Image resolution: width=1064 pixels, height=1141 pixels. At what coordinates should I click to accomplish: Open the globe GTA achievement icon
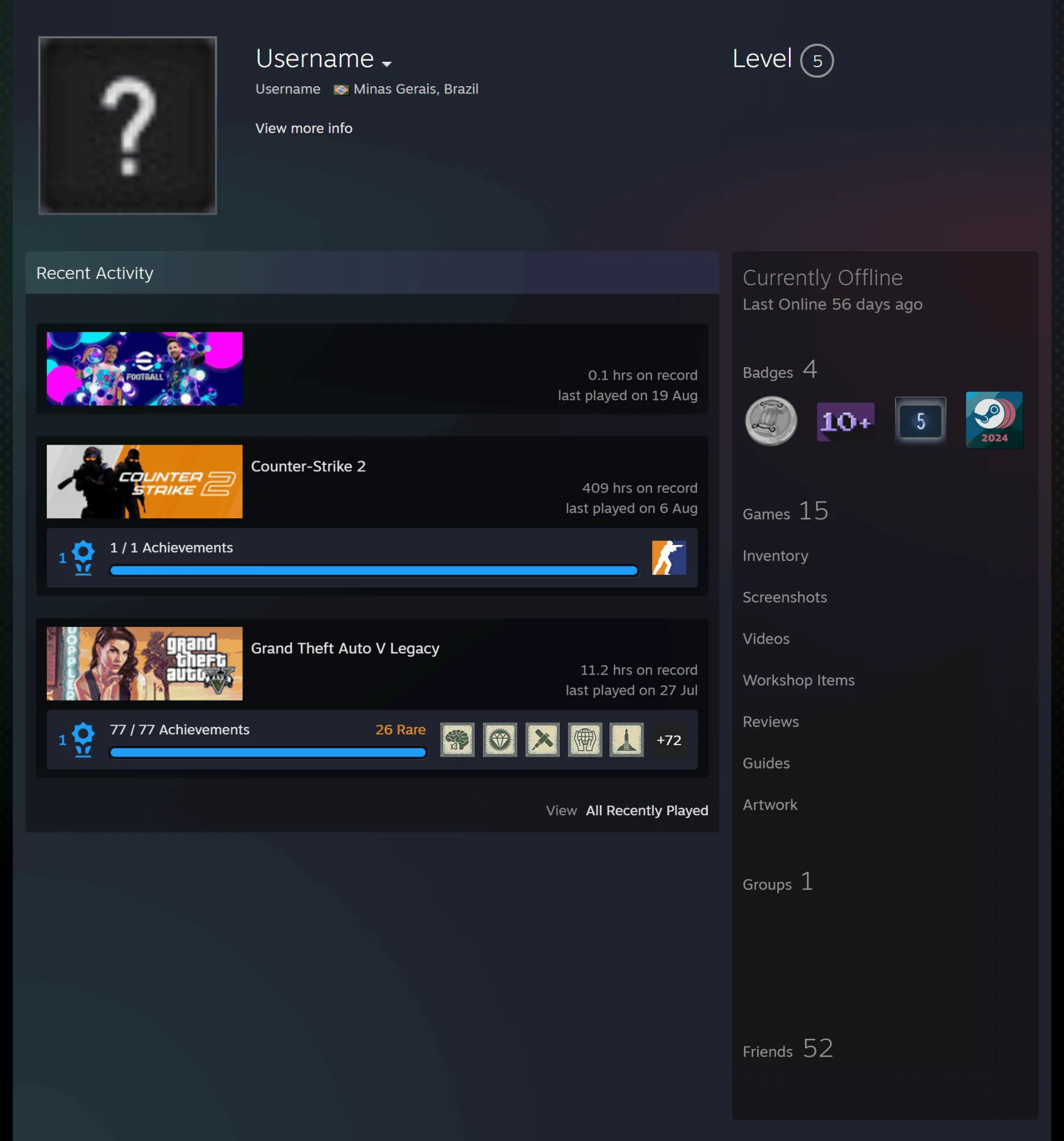click(x=585, y=740)
